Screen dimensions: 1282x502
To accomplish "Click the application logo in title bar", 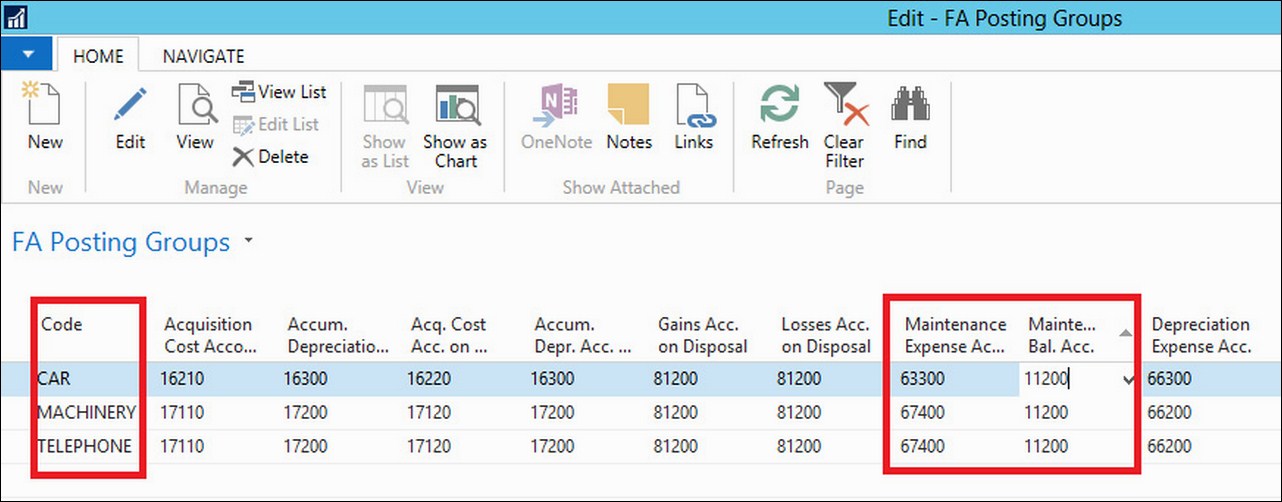I will click(16, 17).
